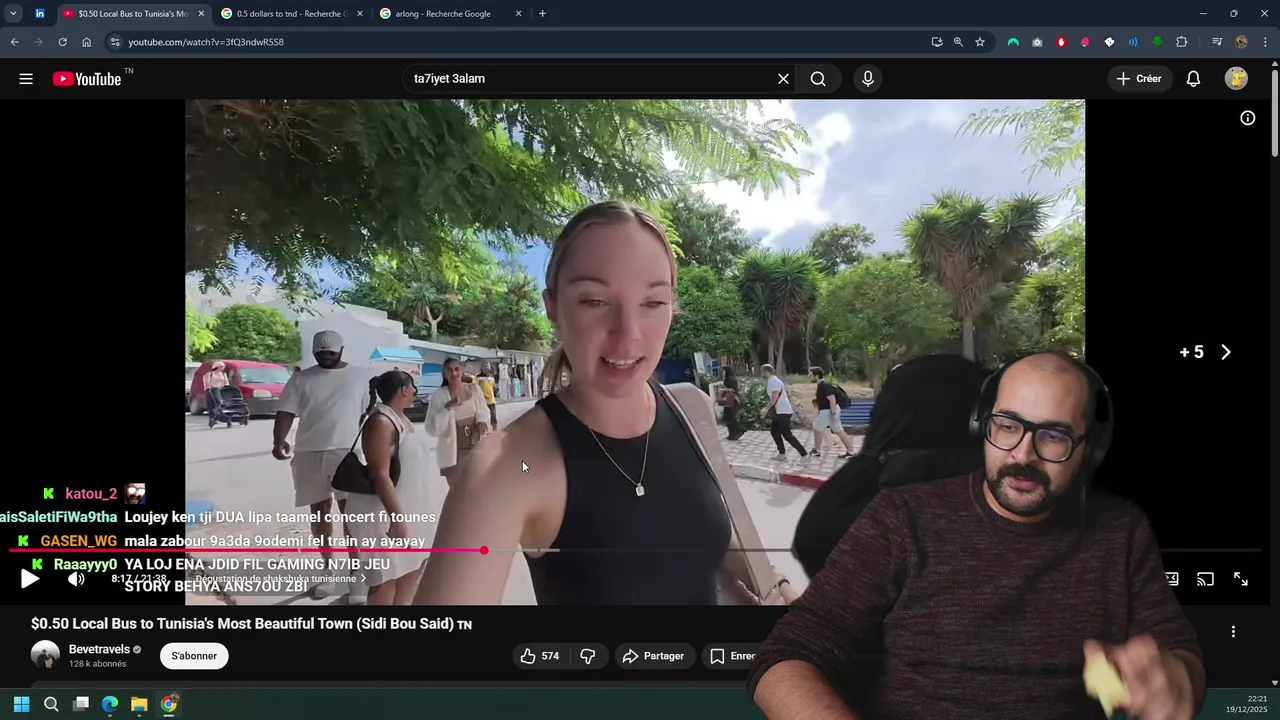
Task: Toggle the miniplayer in player controls
Action: 1171,579
